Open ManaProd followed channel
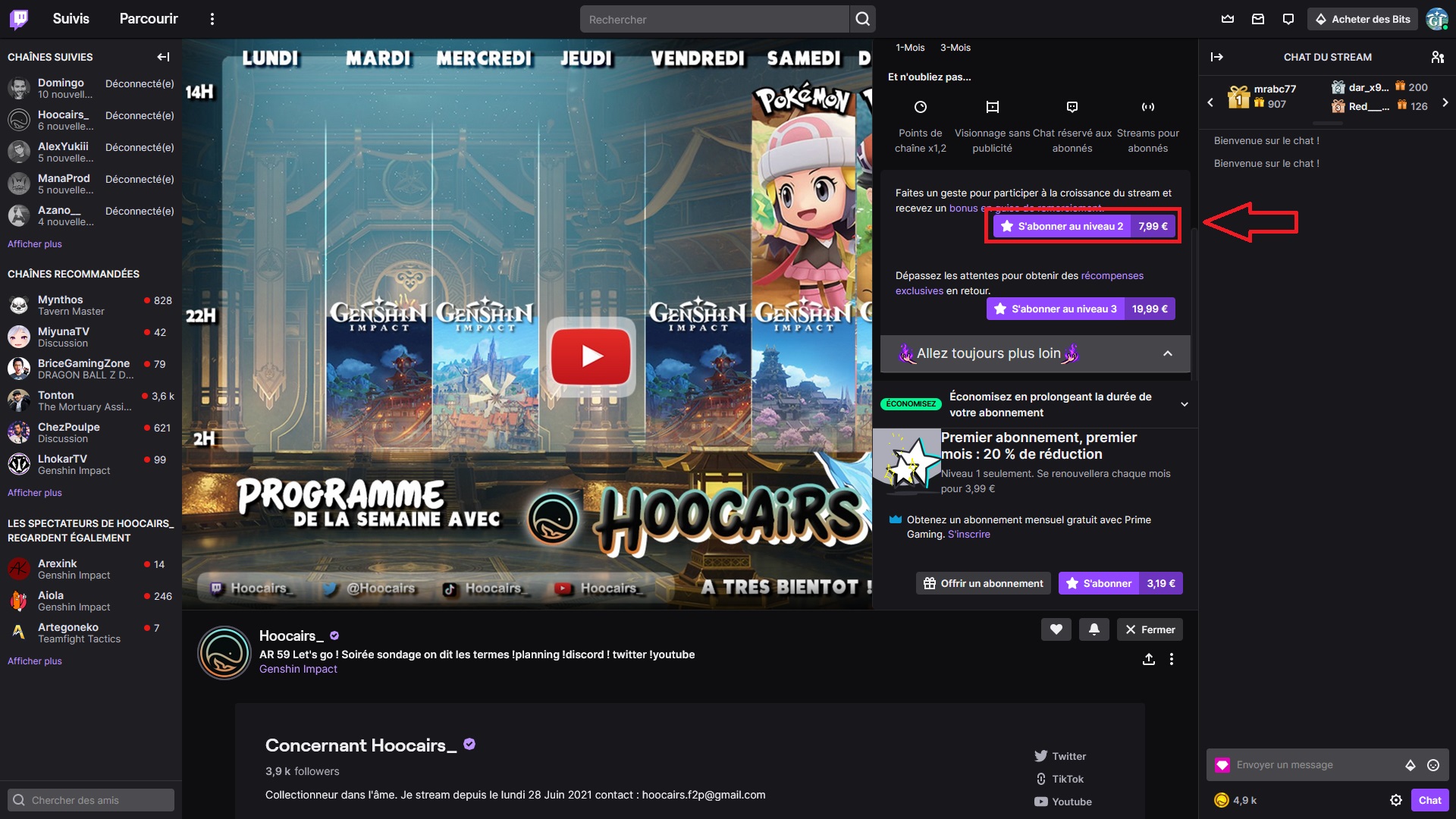This screenshot has height=819, width=1456. 91,184
